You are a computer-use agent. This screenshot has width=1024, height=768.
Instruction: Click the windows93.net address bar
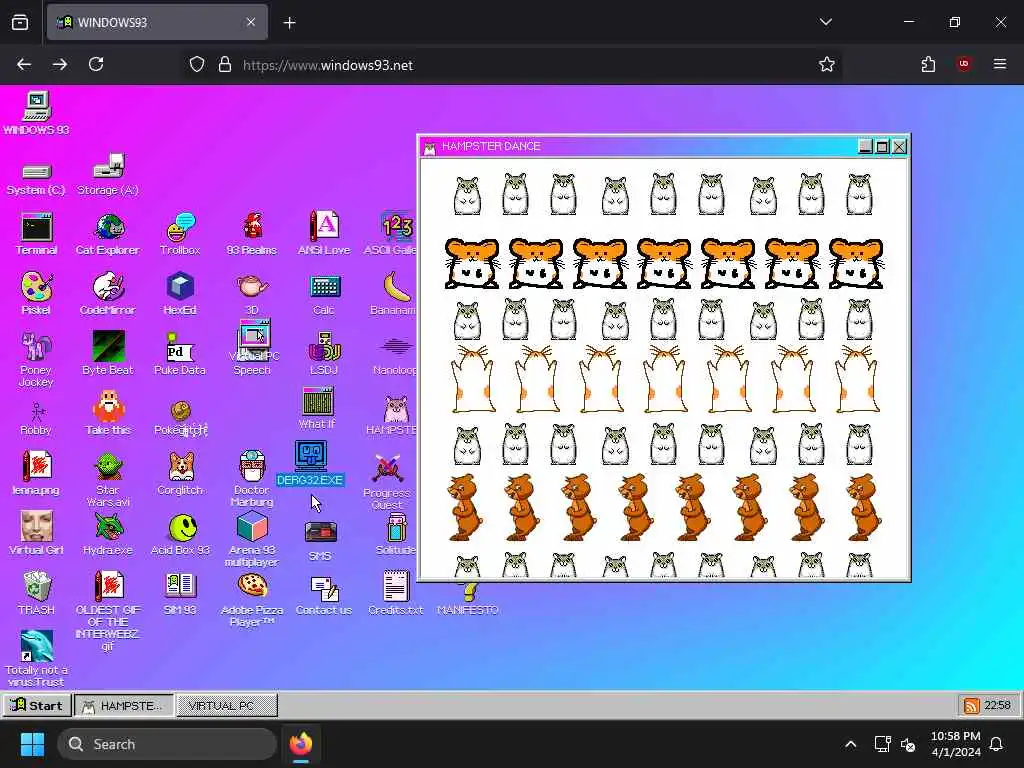(509, 65)
